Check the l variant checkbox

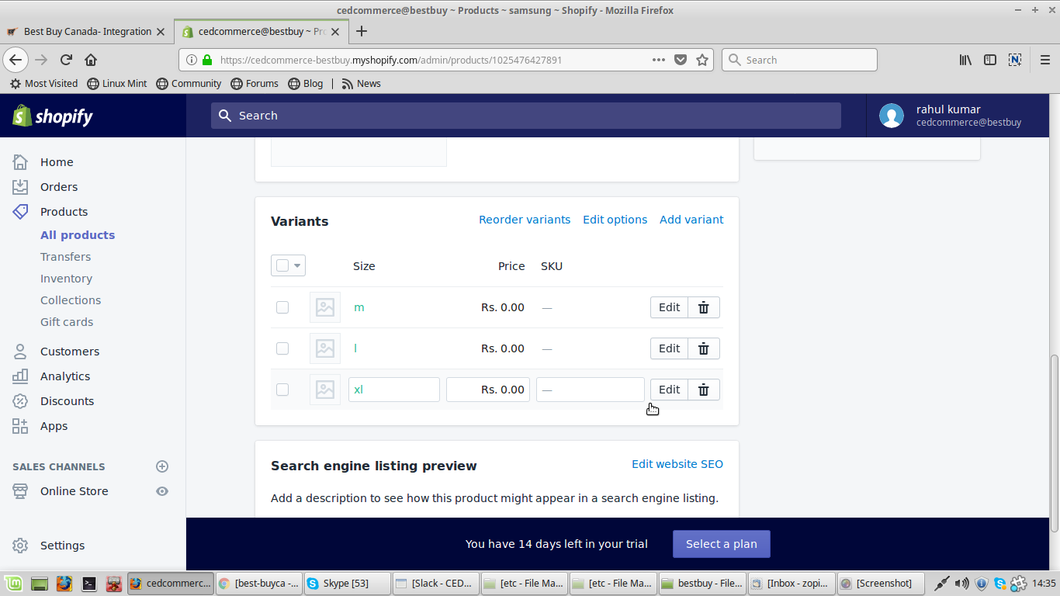282,349
